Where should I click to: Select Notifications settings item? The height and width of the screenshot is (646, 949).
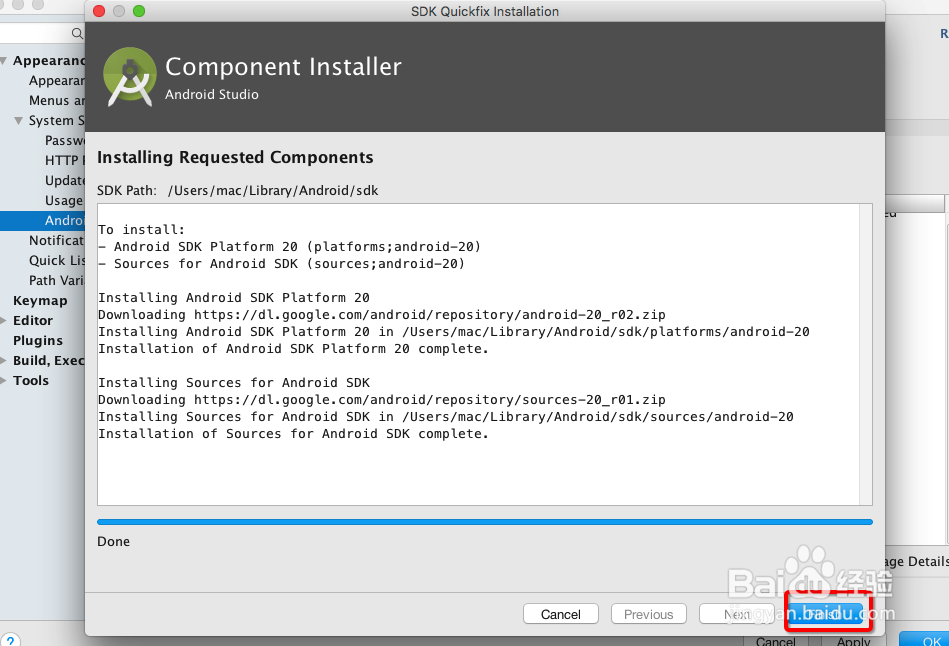(x=56, y=240)
